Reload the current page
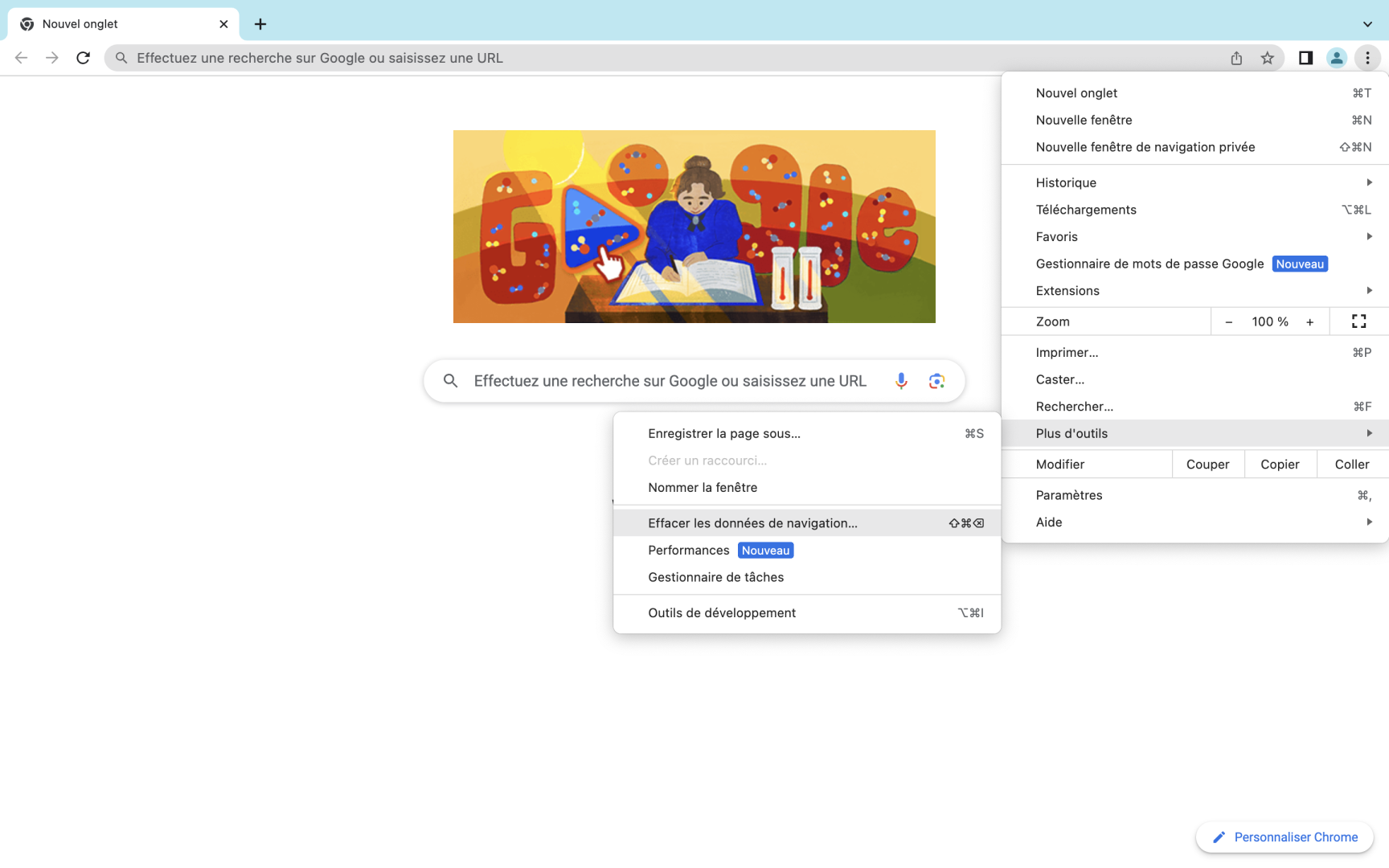Screen dimensions: 1389x868 coord(83,57)
